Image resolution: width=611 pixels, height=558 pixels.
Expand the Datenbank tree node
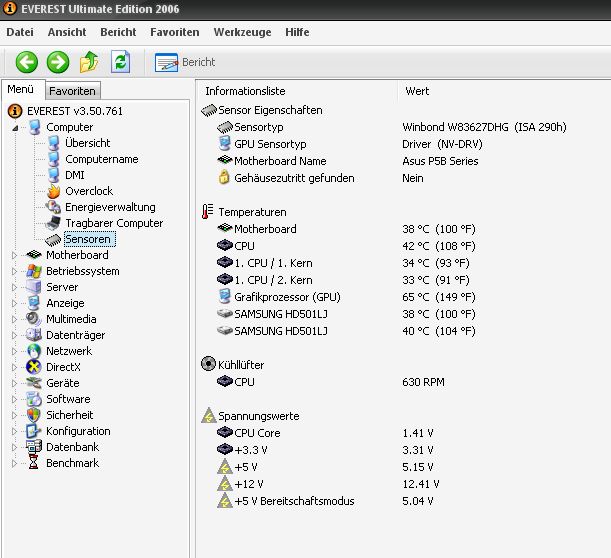pos(14,447)
